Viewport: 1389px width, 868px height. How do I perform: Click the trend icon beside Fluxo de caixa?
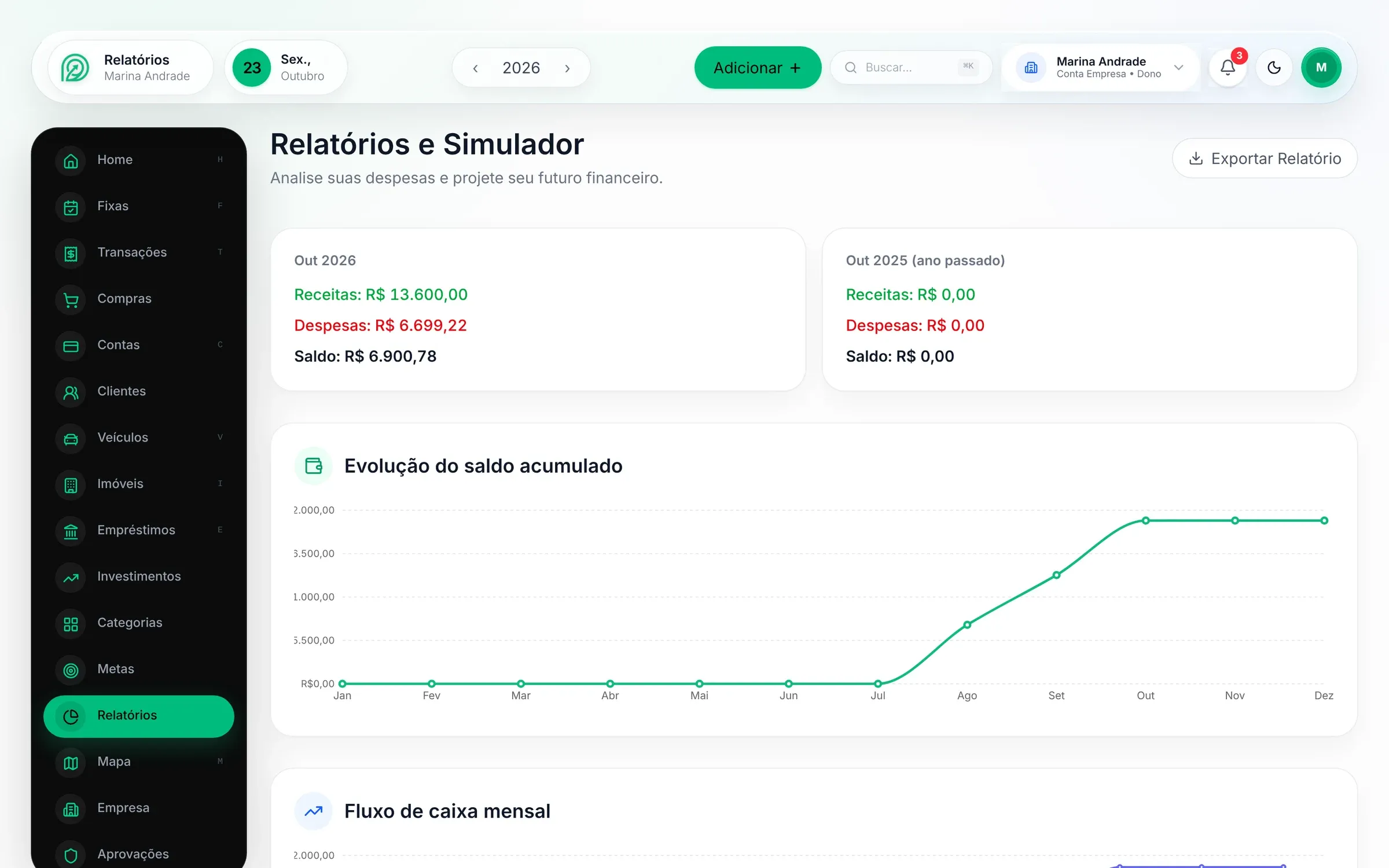point(314,811)
